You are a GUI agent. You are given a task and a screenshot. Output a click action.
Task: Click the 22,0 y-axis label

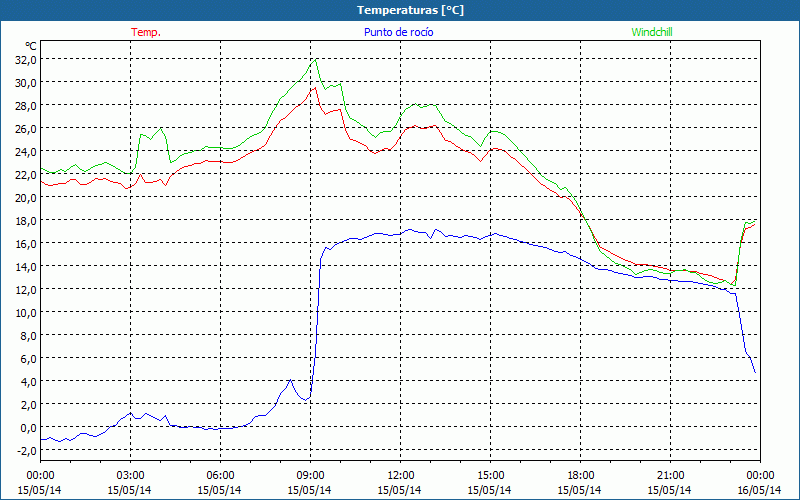(27, 175)
